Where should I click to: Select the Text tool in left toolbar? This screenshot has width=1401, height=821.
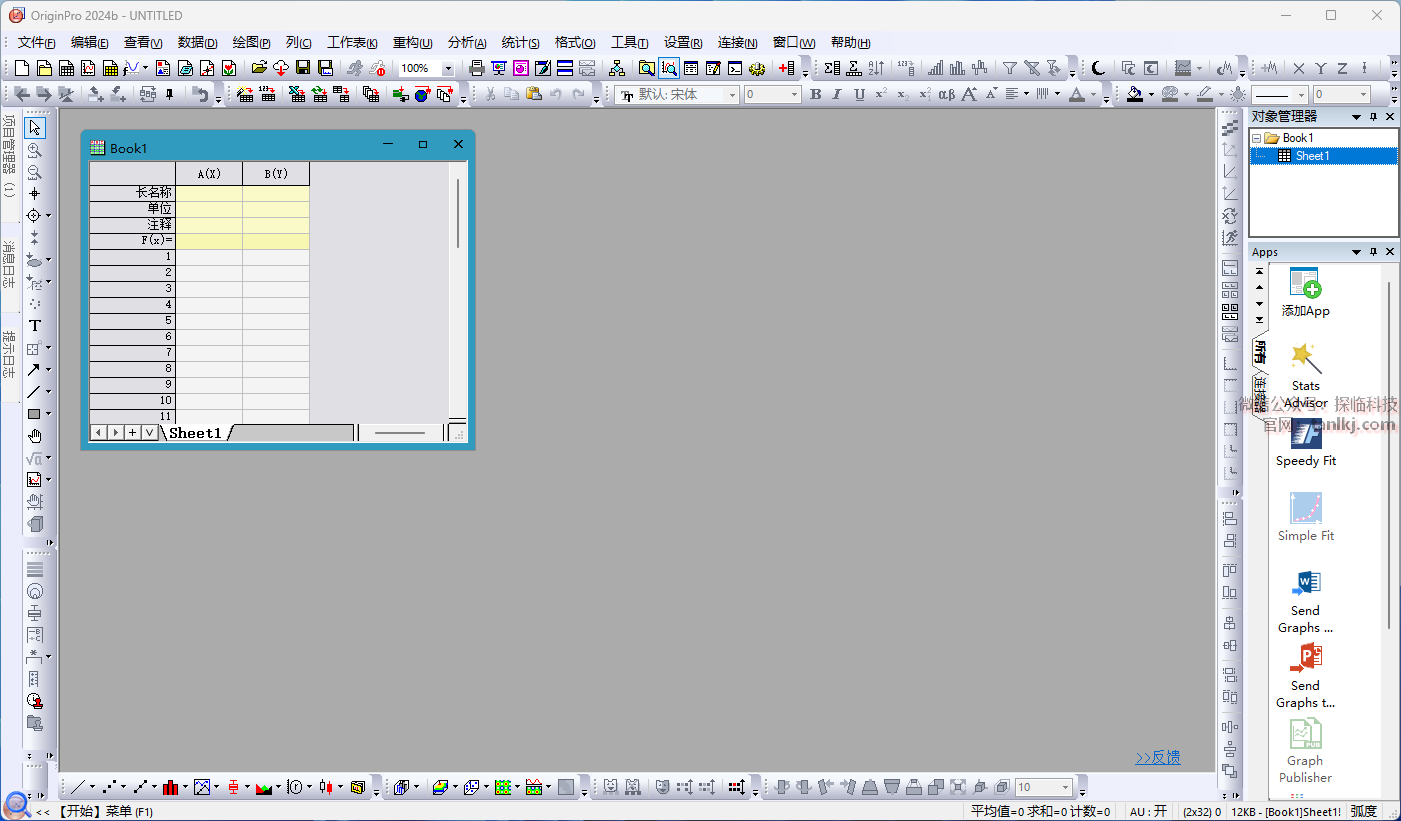click(x=34, y=326)
